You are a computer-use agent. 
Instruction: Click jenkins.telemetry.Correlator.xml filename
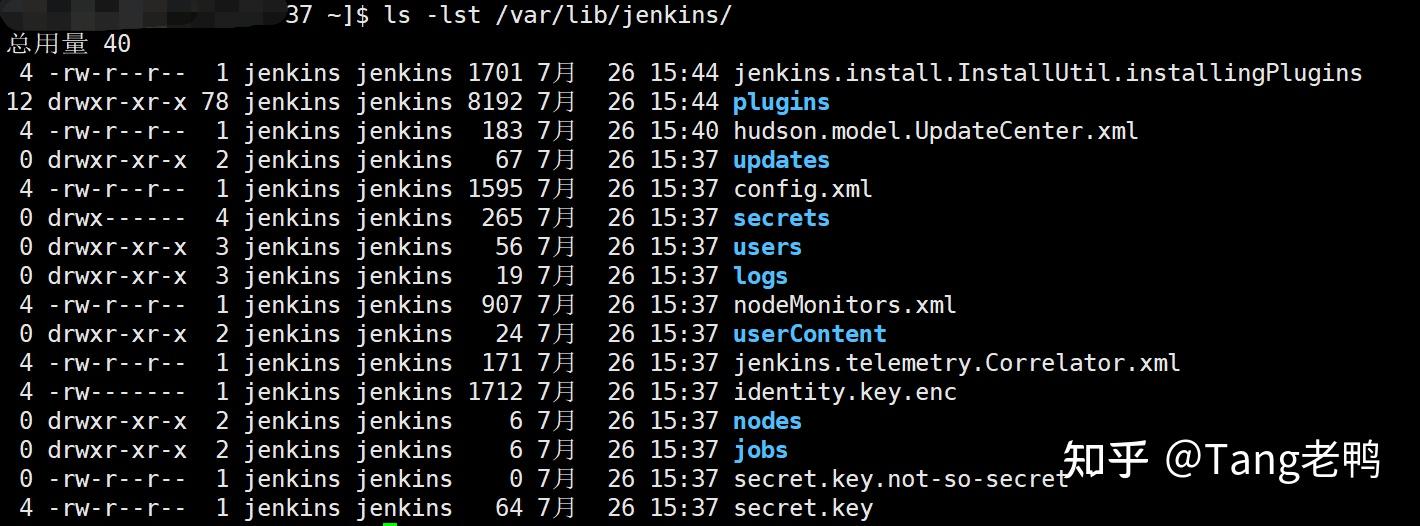tap(957, 363)
